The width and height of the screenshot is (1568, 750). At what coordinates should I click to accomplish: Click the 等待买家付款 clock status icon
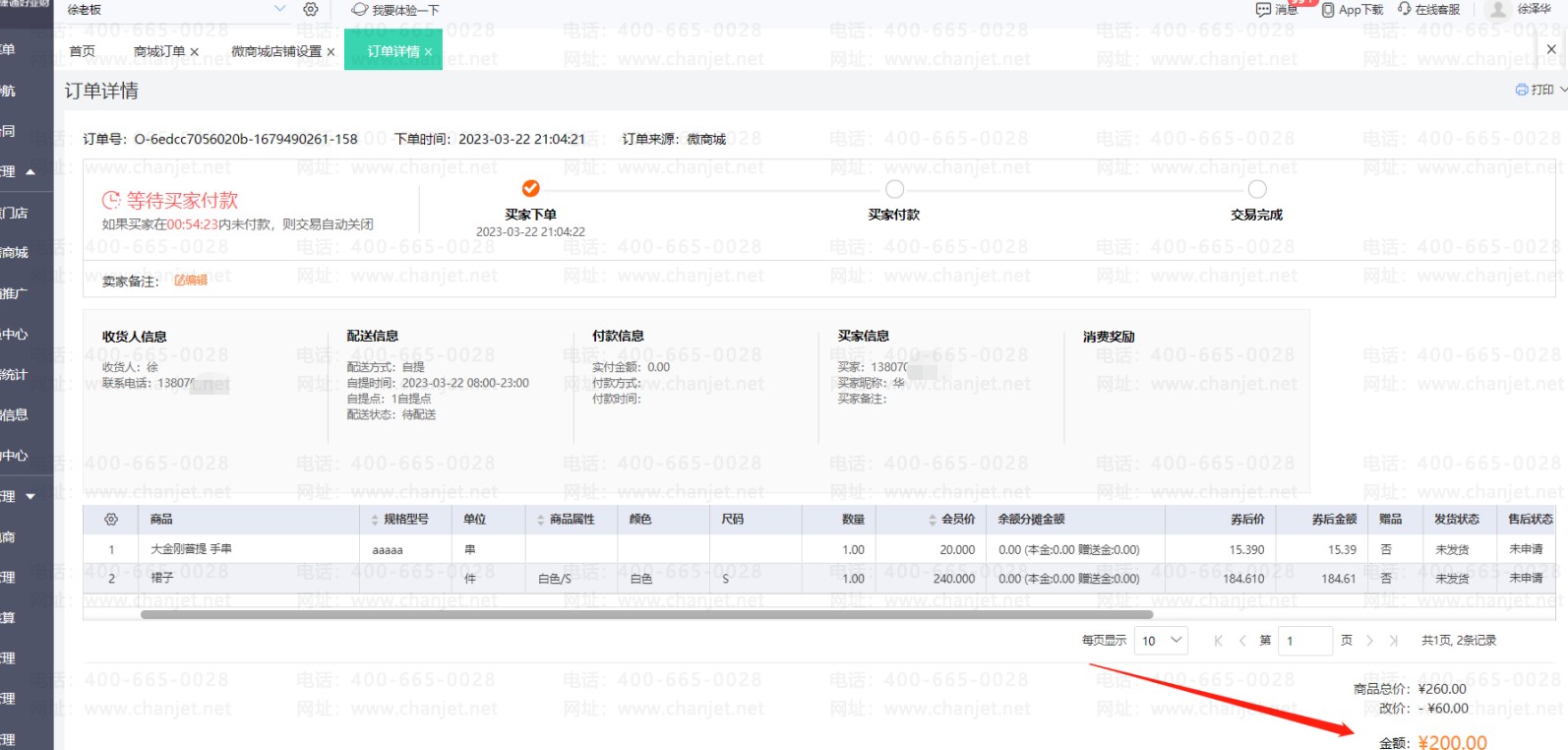click(x=111, y=201)
